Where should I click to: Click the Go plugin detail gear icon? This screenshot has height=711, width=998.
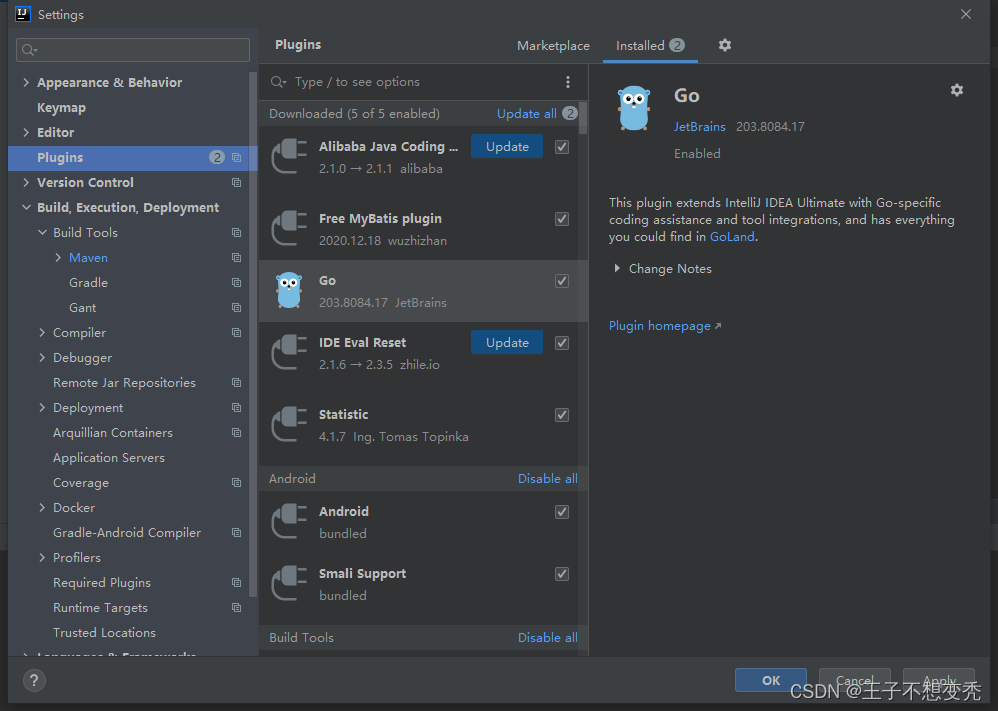click(x=957, y=90)
